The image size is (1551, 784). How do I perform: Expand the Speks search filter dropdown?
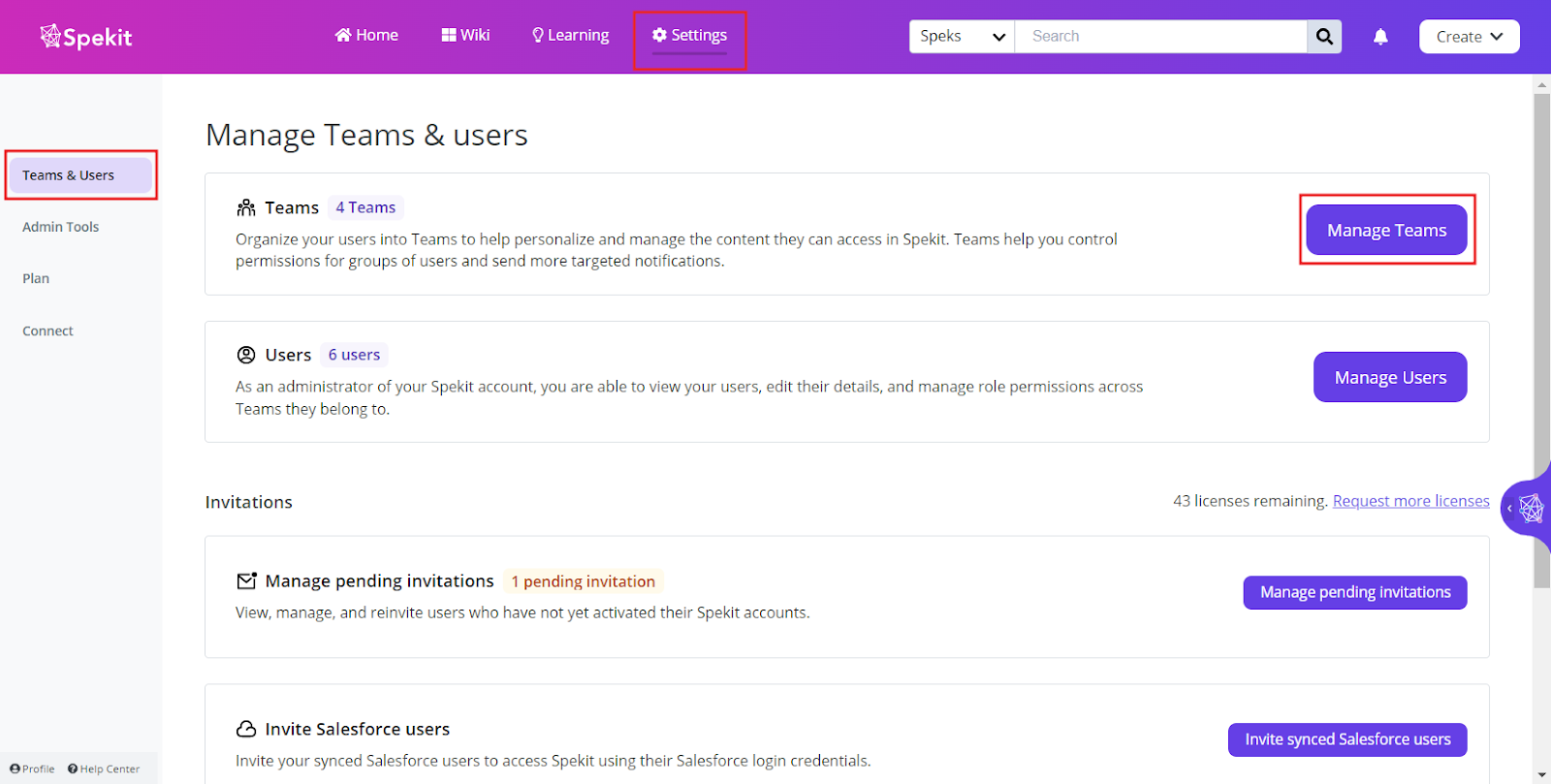[962, 36]
